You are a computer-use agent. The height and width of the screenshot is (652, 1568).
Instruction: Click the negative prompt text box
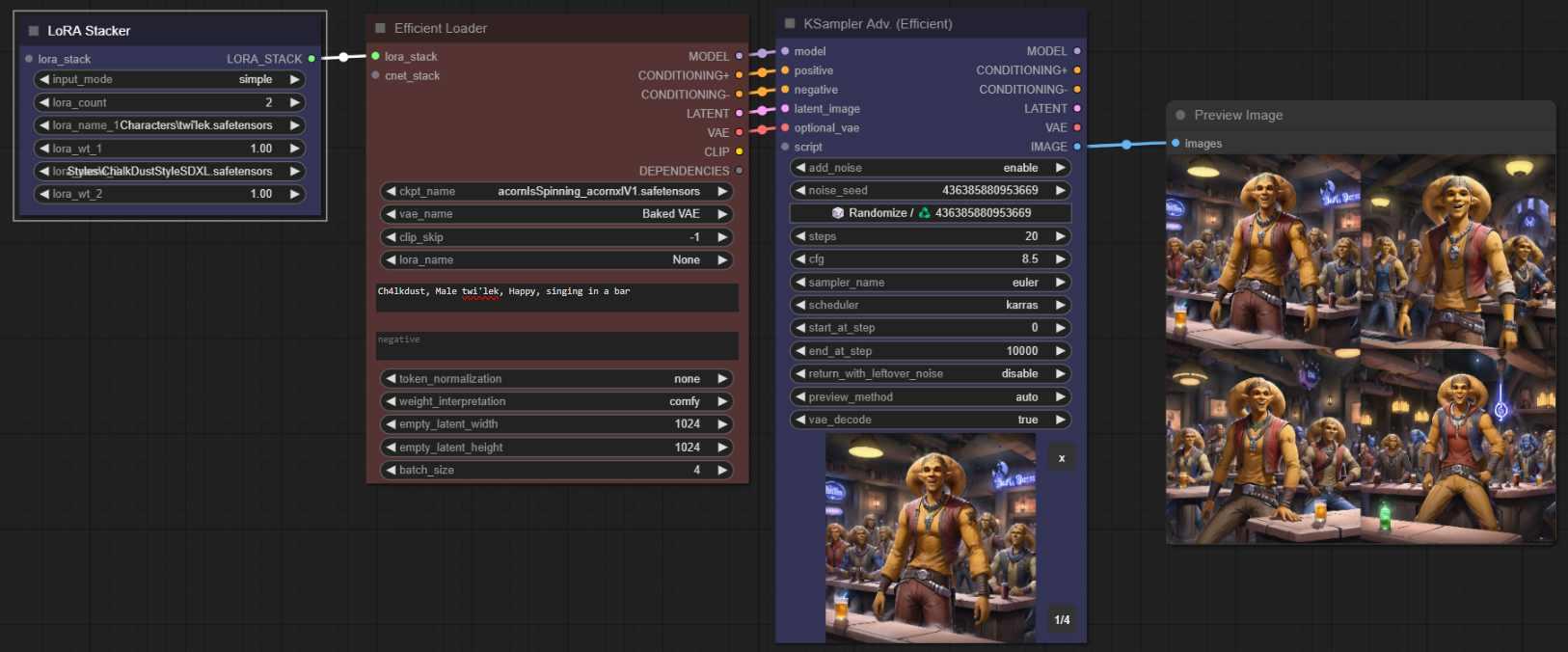[x=557, y=346]
